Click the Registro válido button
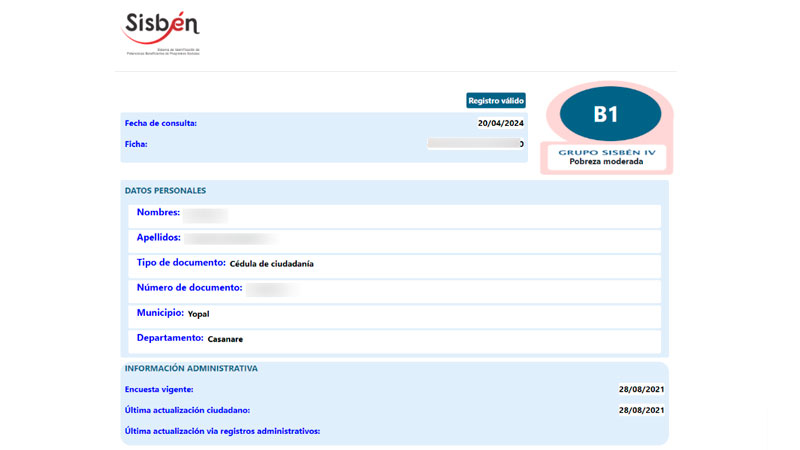The image size is (800, 450). pos(496,101)
